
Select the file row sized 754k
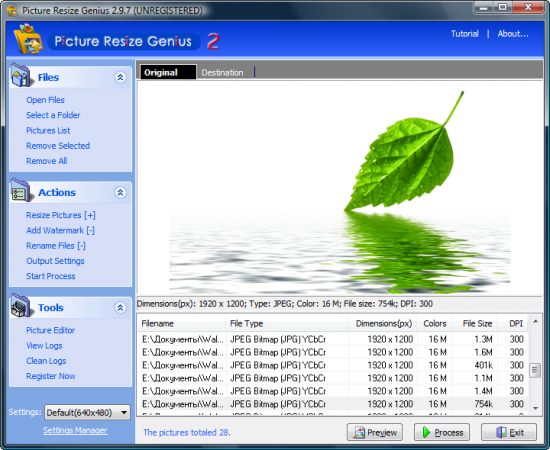pos(333,404)
